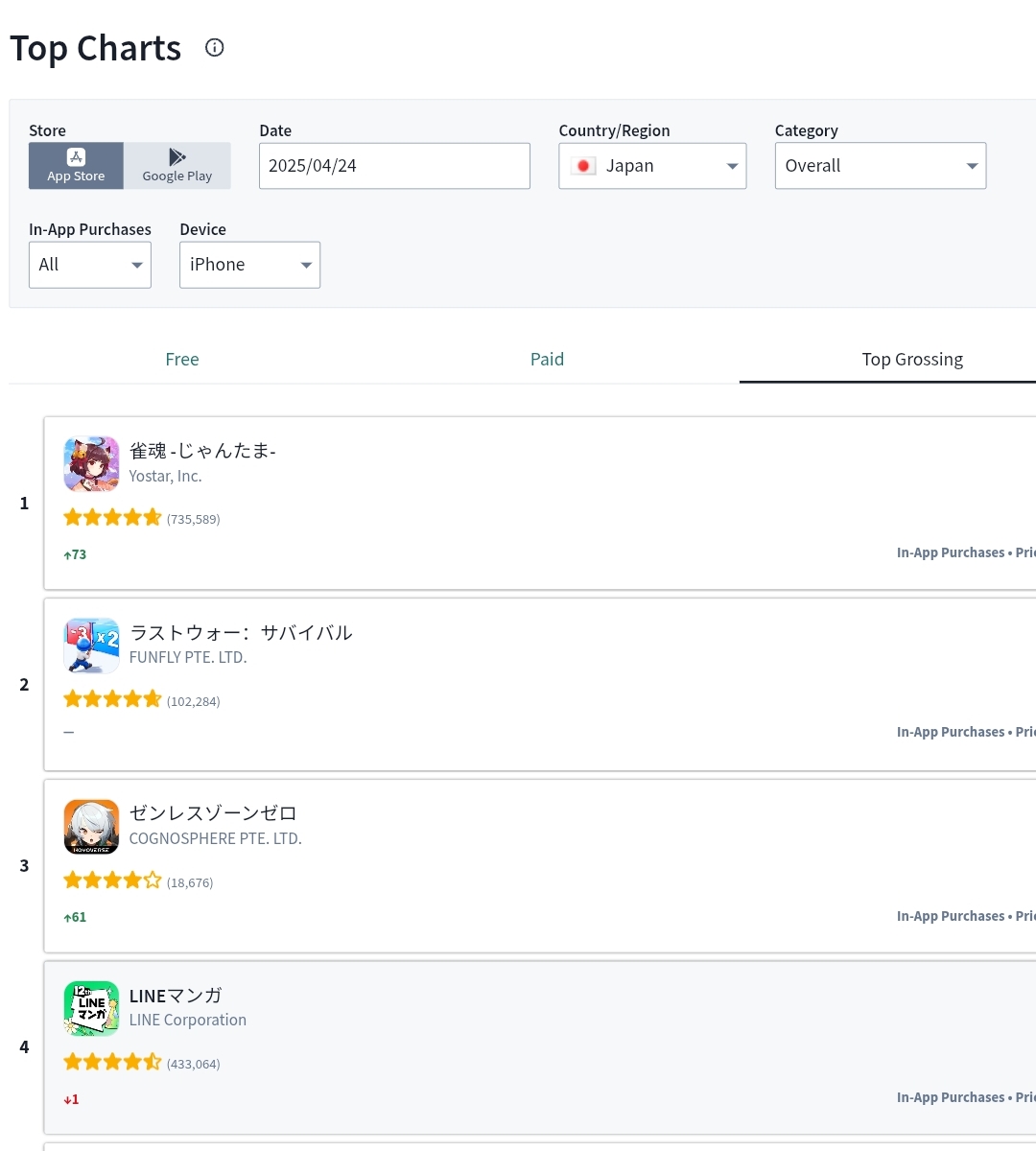The height and width of the screenshot is (1151, 1036).
Task: Open the Category dropdown showing Overall
Action: pos(881,166)
